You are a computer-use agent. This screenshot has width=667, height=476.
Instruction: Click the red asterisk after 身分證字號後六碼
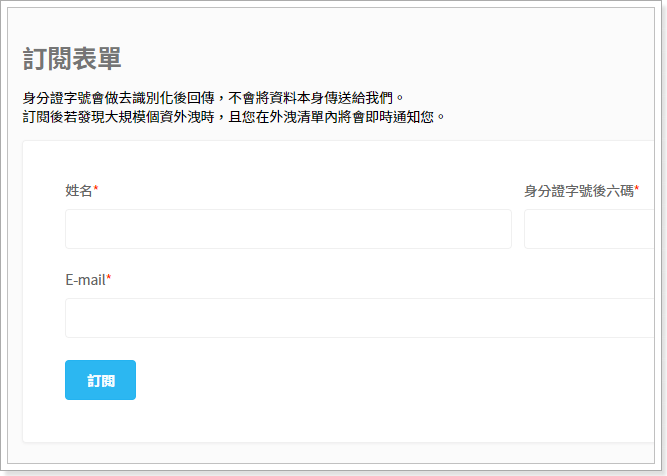pos(637,190)
